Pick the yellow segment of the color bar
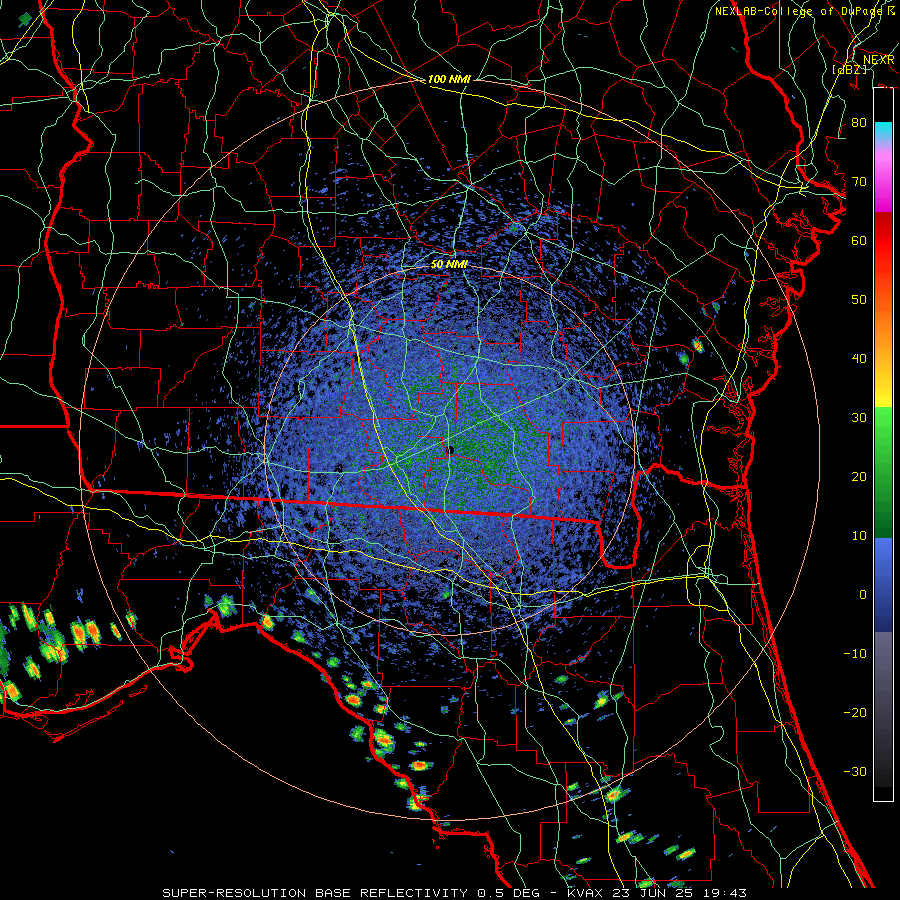900x900 pixels. coord(883,390)
